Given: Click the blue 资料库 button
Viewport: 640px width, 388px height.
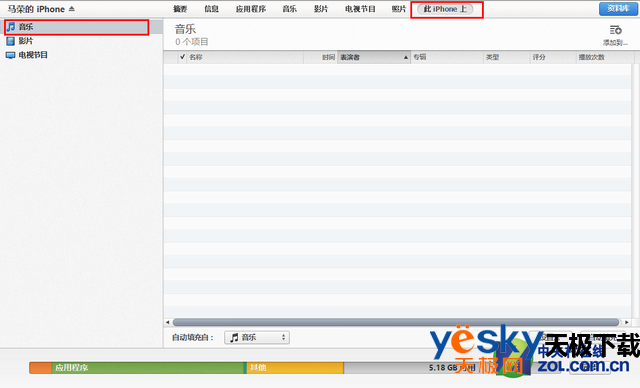Looking at the screenshot, I should 618,9.
